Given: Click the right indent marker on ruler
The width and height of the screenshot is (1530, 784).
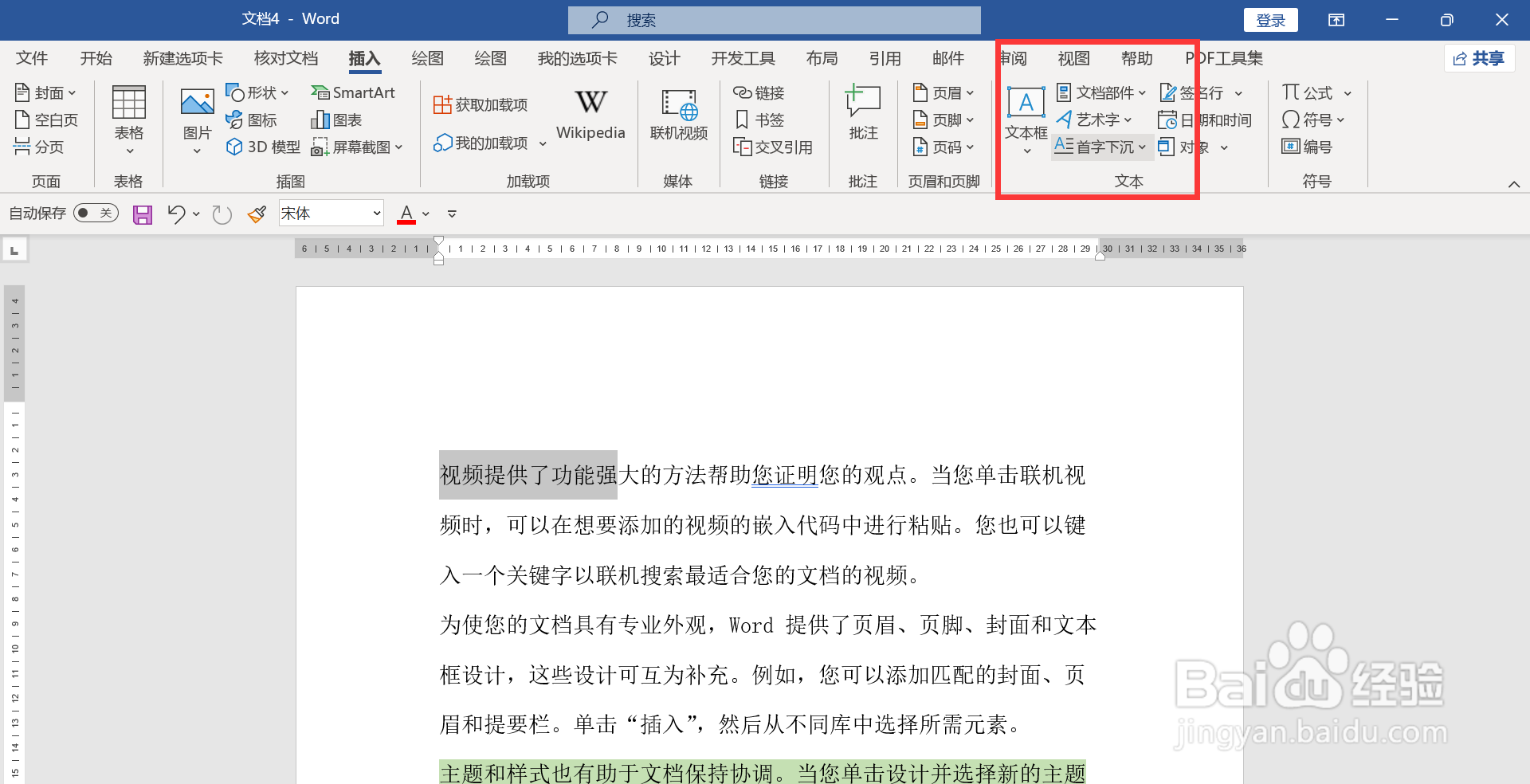Looking at the screenshot, I should pyautogui.click(x=1100, y=255).
